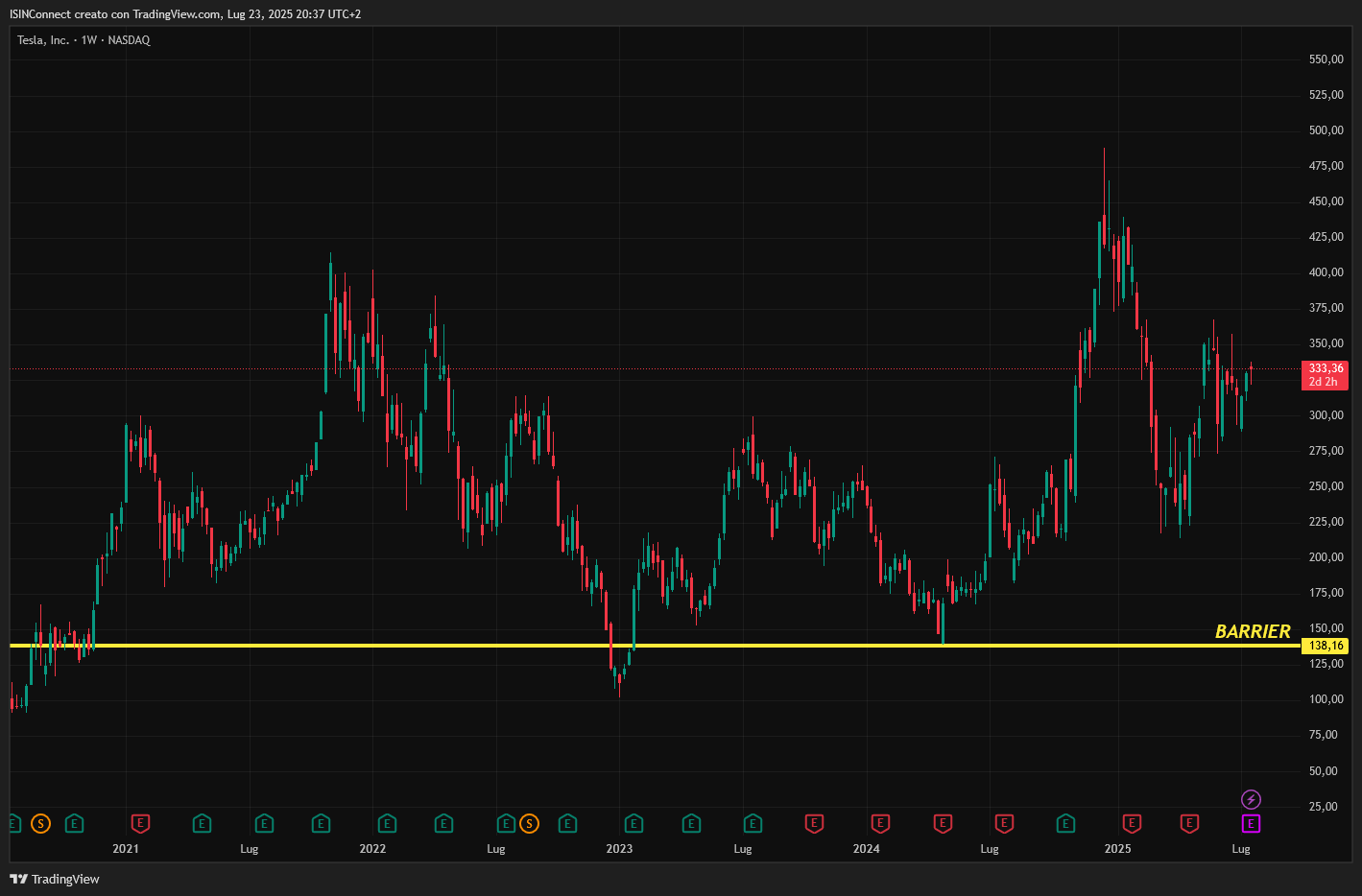1362x896 pixels.
Task: Click the 50,00 price axis label
Action: pyautogui.click(x=1323, y=771)
